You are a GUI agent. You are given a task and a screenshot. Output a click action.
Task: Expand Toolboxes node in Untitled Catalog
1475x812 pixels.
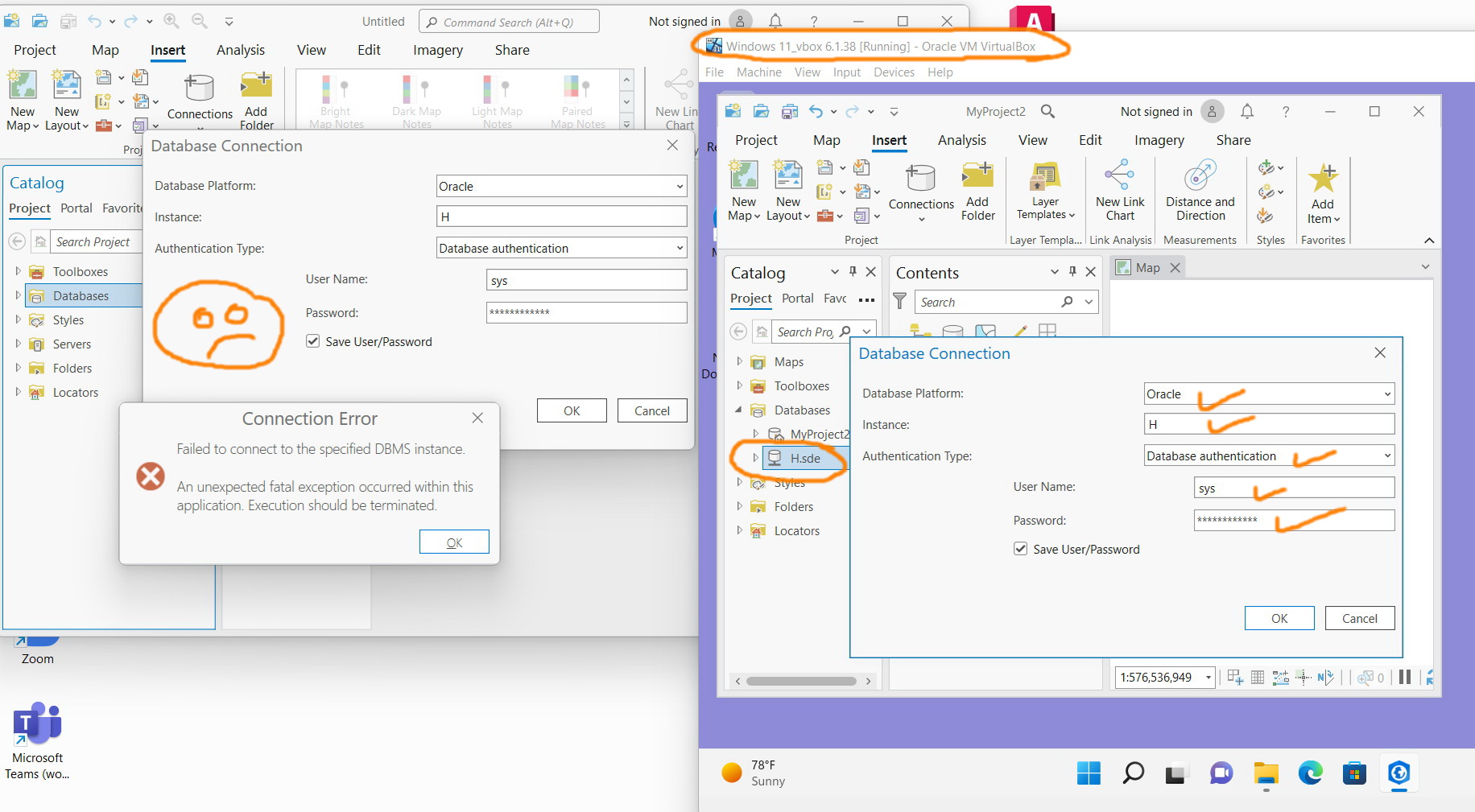click(x=18, y=272)
